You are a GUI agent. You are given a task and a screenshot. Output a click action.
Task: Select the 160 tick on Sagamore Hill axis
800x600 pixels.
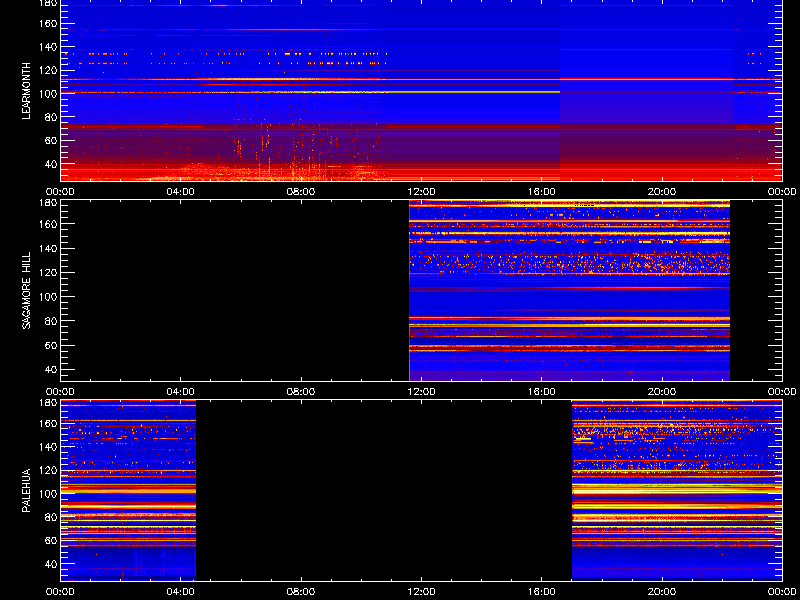pyautogui.click(x=47, y=224)
